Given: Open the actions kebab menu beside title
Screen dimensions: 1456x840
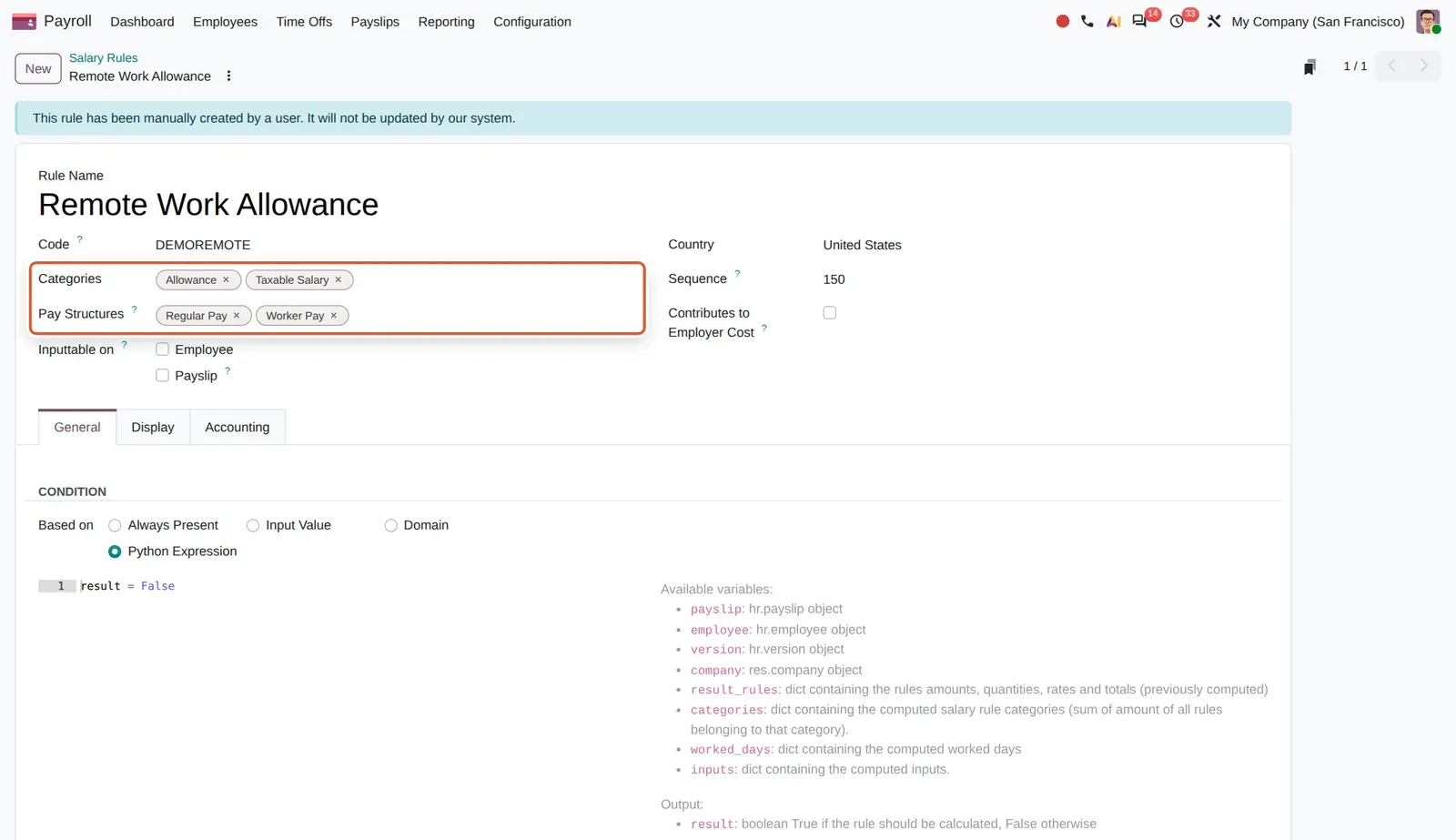Looking at the screenshot, I should tap(228, 76).
